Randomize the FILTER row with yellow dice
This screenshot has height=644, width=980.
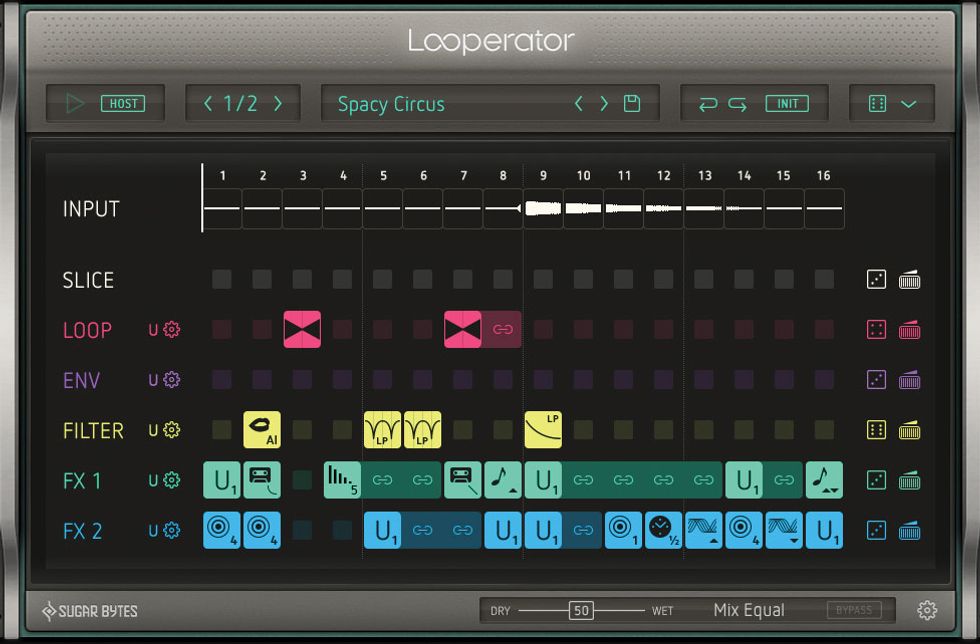point(876,430)
